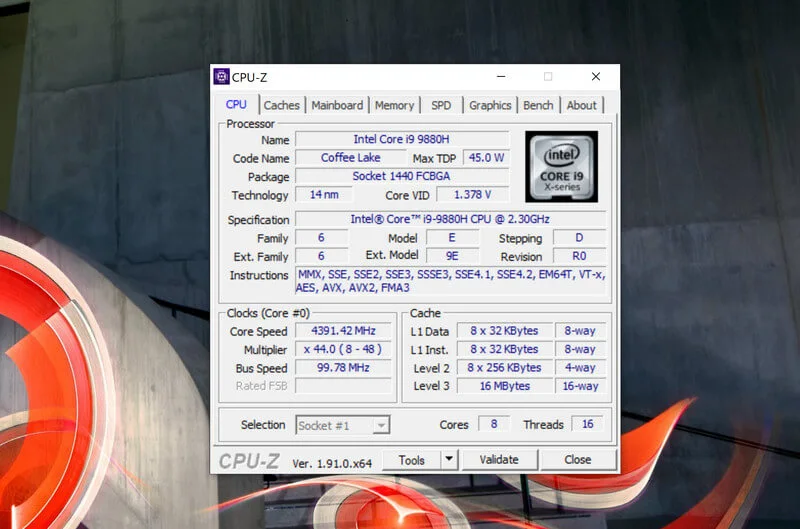Click the Level 3 cache size field
800x529 pixels.
(504, 386)
